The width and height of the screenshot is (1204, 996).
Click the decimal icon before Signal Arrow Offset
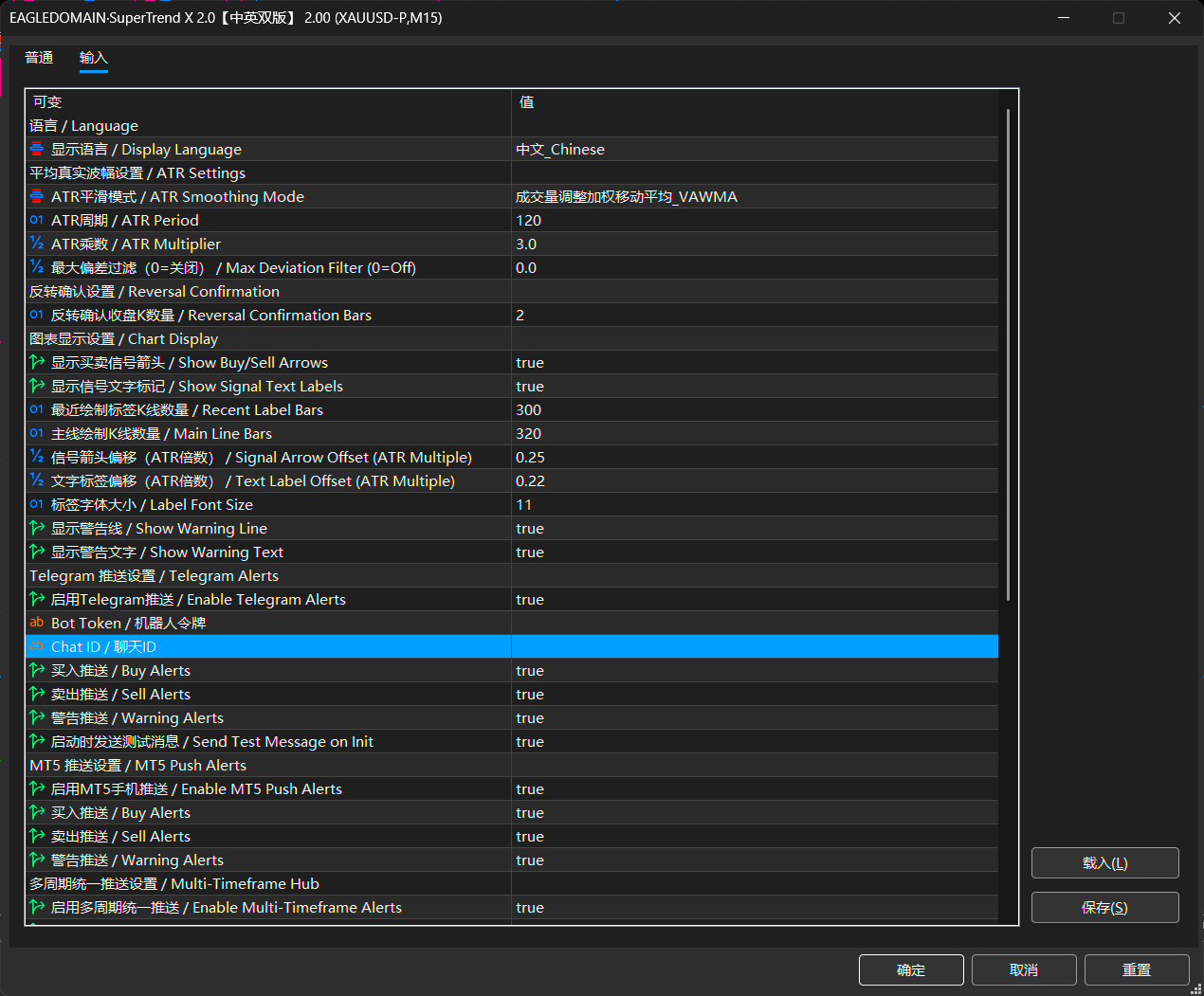click(36, 457)
